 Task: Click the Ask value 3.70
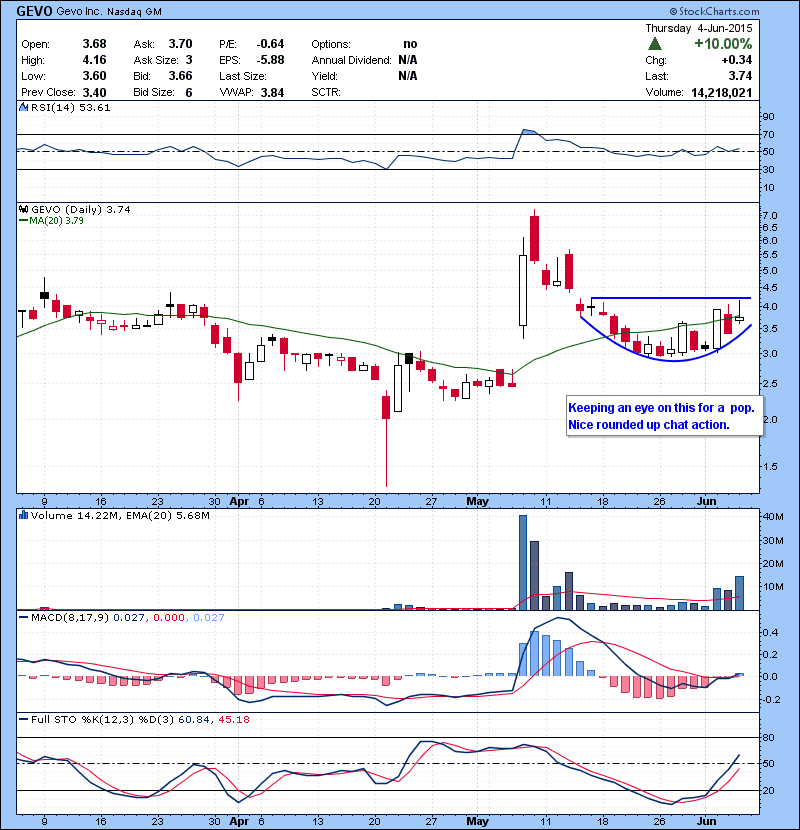coord(181,44)
